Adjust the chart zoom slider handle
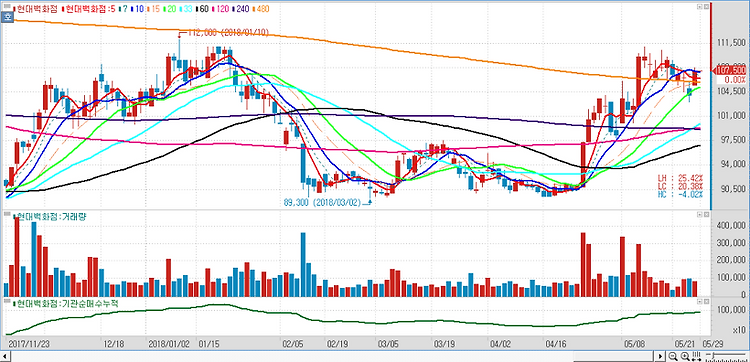Screen dimensions: 750x362 coord(713,355)
